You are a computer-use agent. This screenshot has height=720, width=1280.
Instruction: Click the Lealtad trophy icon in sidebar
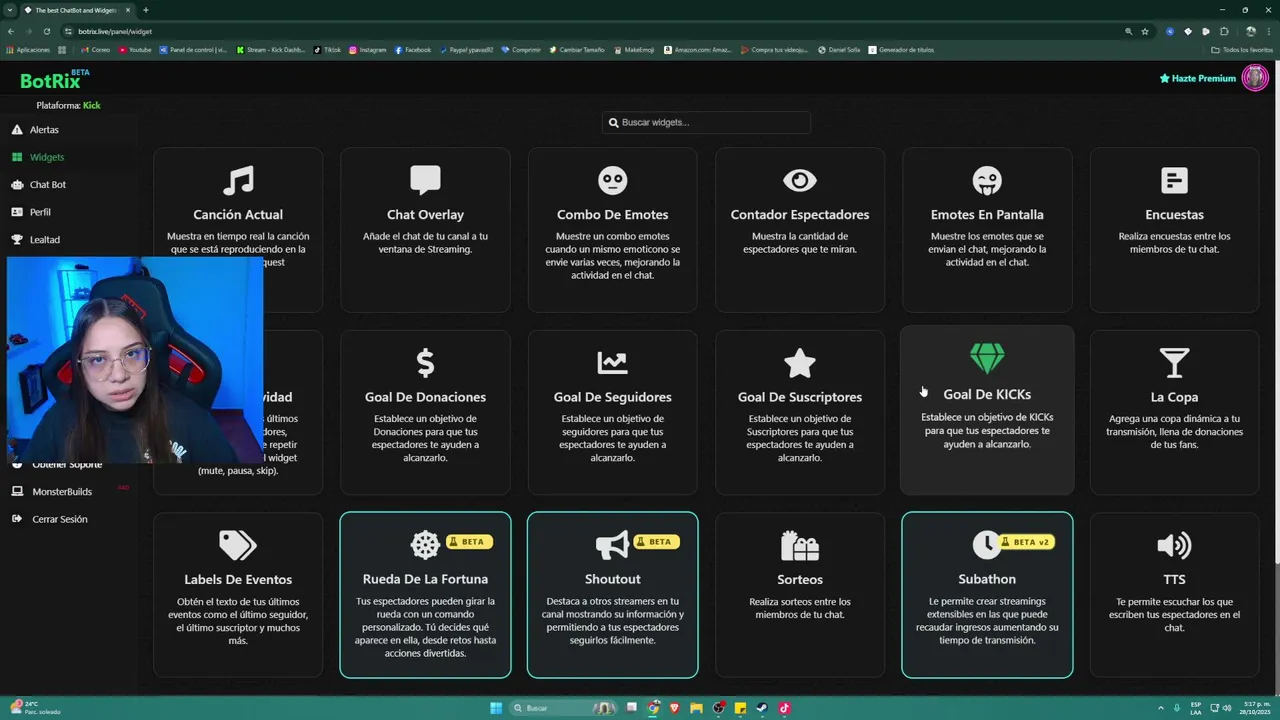point(17,240)
